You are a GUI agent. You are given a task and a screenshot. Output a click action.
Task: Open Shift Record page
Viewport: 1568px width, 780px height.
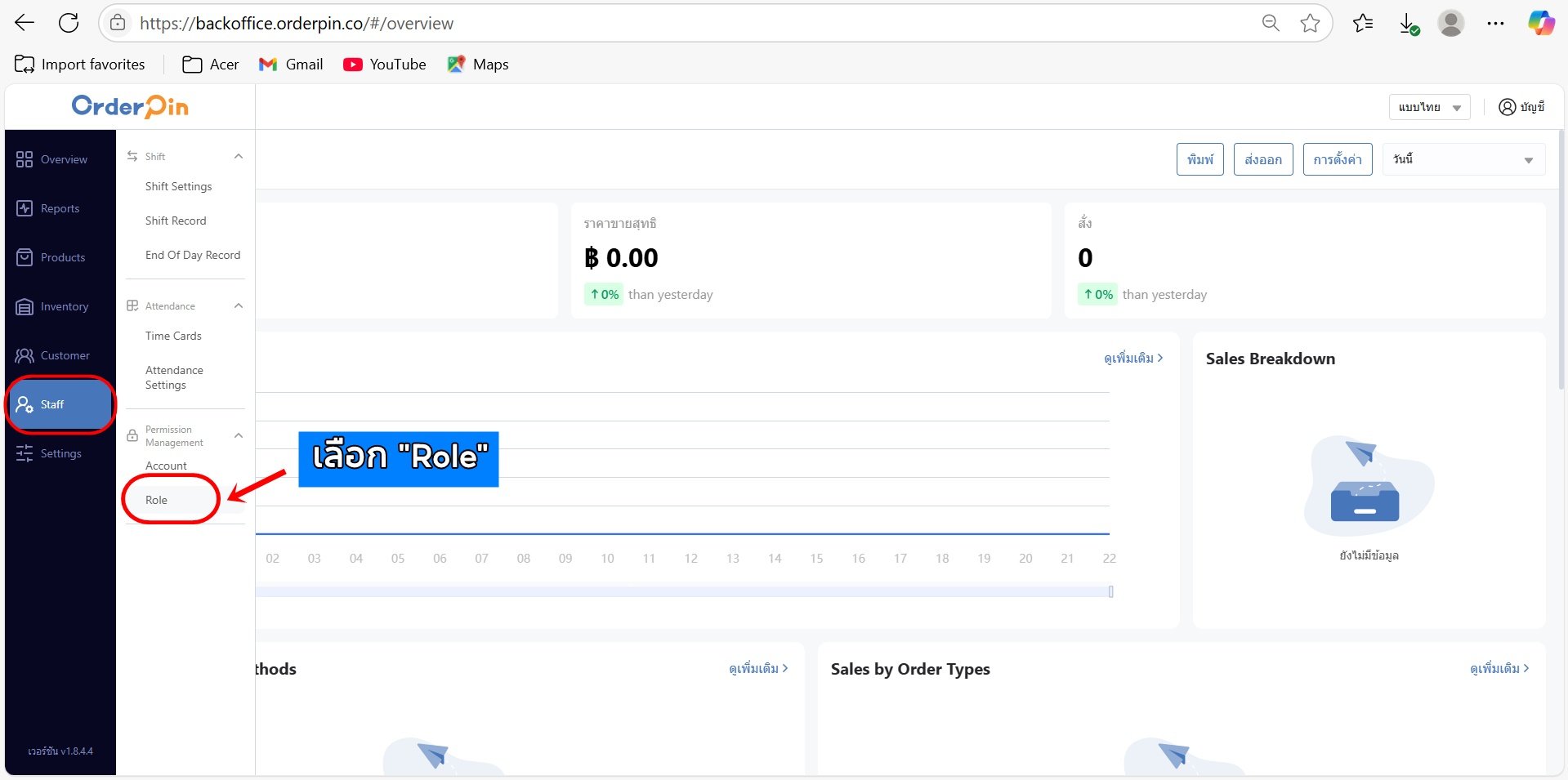176,221
